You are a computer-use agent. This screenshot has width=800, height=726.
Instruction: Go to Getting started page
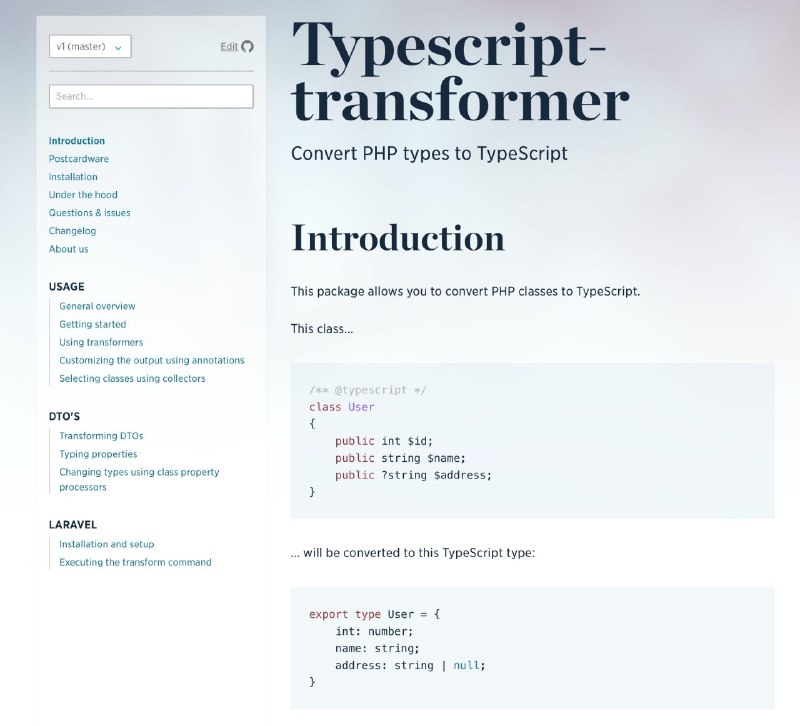[x=92, y=324]
